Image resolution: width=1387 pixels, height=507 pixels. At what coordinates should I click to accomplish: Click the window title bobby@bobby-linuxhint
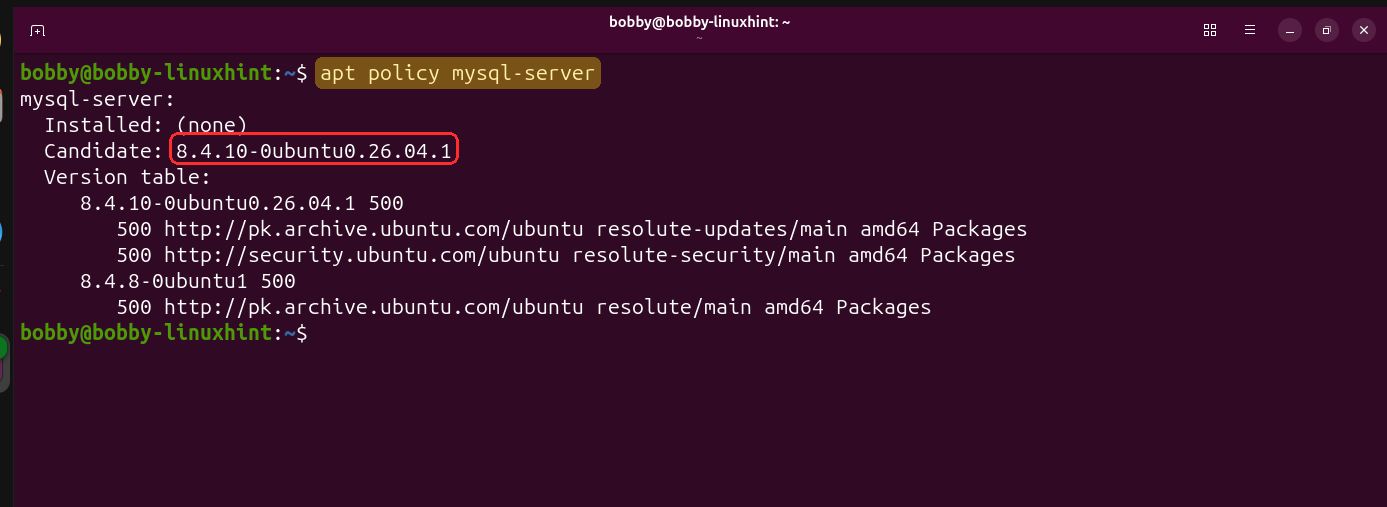699,22
